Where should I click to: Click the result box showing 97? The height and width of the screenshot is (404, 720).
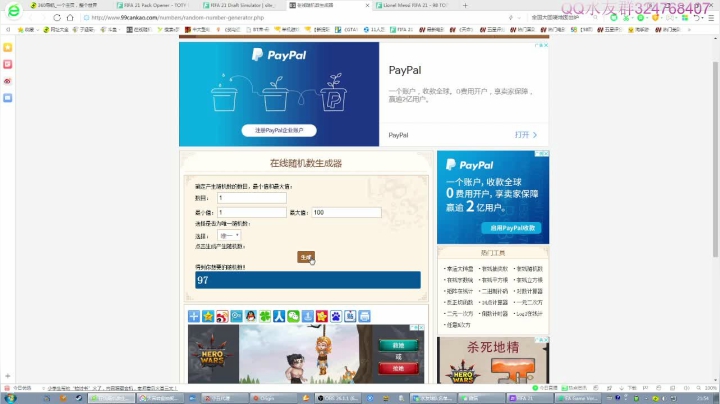point(308,280)
